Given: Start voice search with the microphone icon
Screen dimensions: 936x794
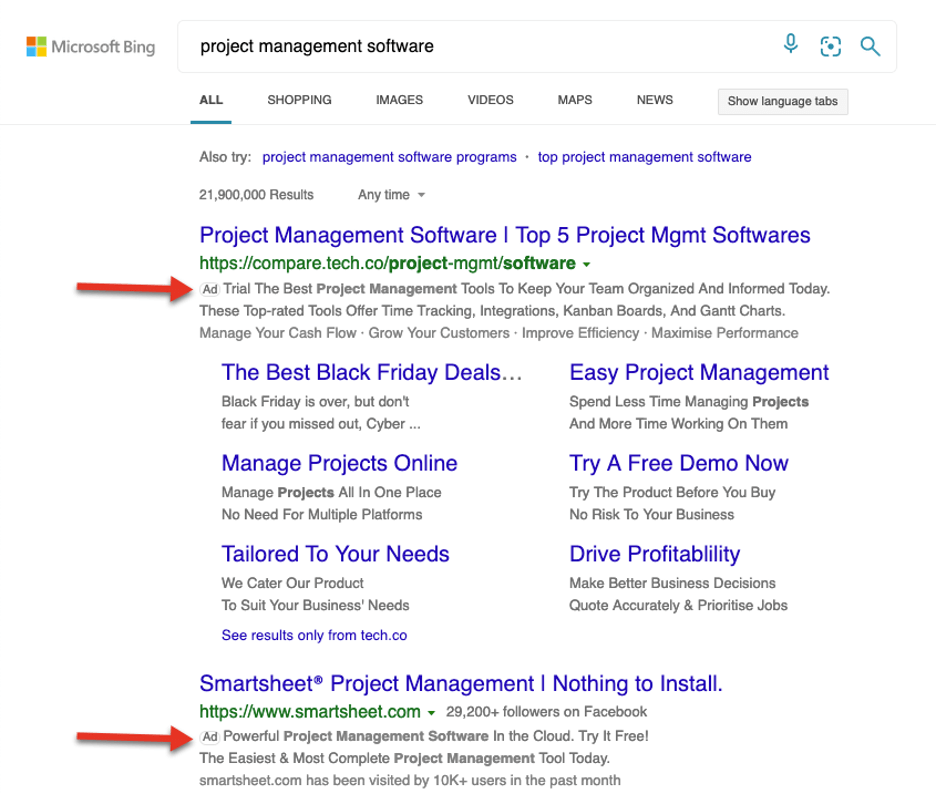Looking at the screenshot, I should click(x=791, y=44).
